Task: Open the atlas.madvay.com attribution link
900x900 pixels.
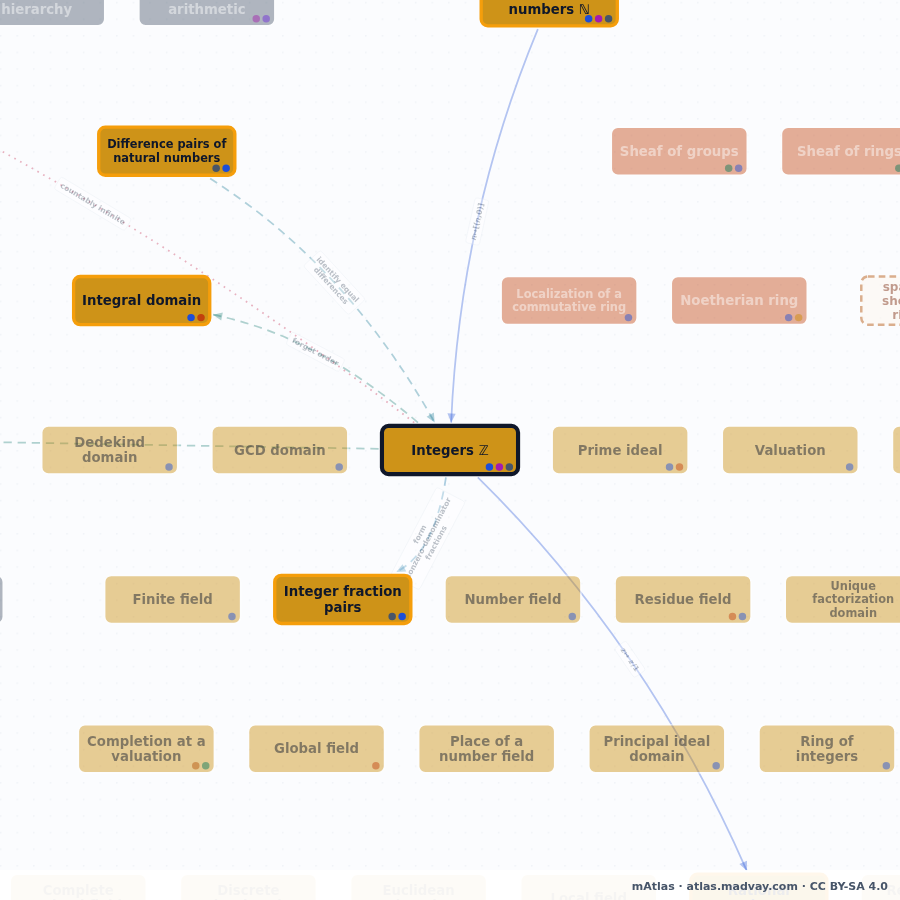Action: [742, 886]
